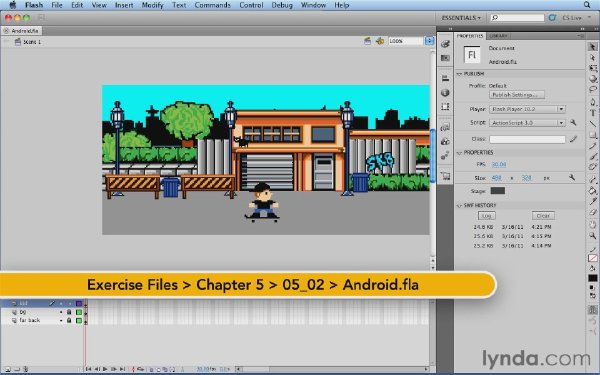
Task: Switch to the Library tab
Action: tap(498, 36)
